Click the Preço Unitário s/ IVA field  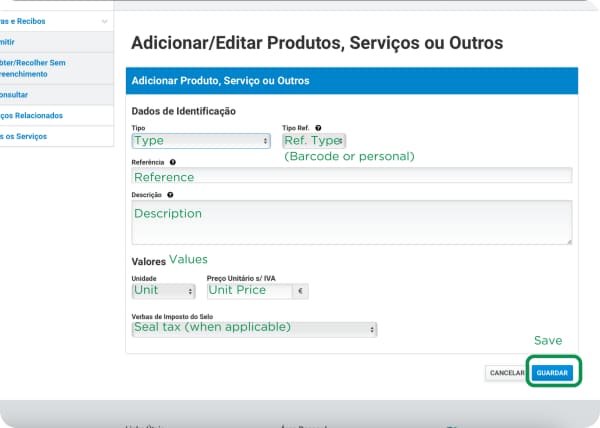[250, 291]
